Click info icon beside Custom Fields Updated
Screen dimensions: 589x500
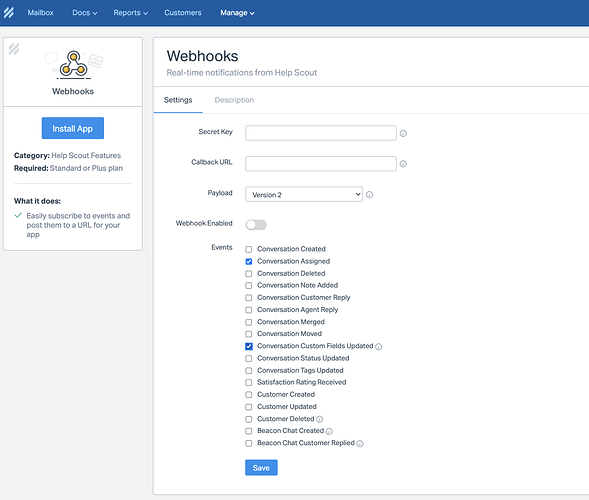point(379,347)
